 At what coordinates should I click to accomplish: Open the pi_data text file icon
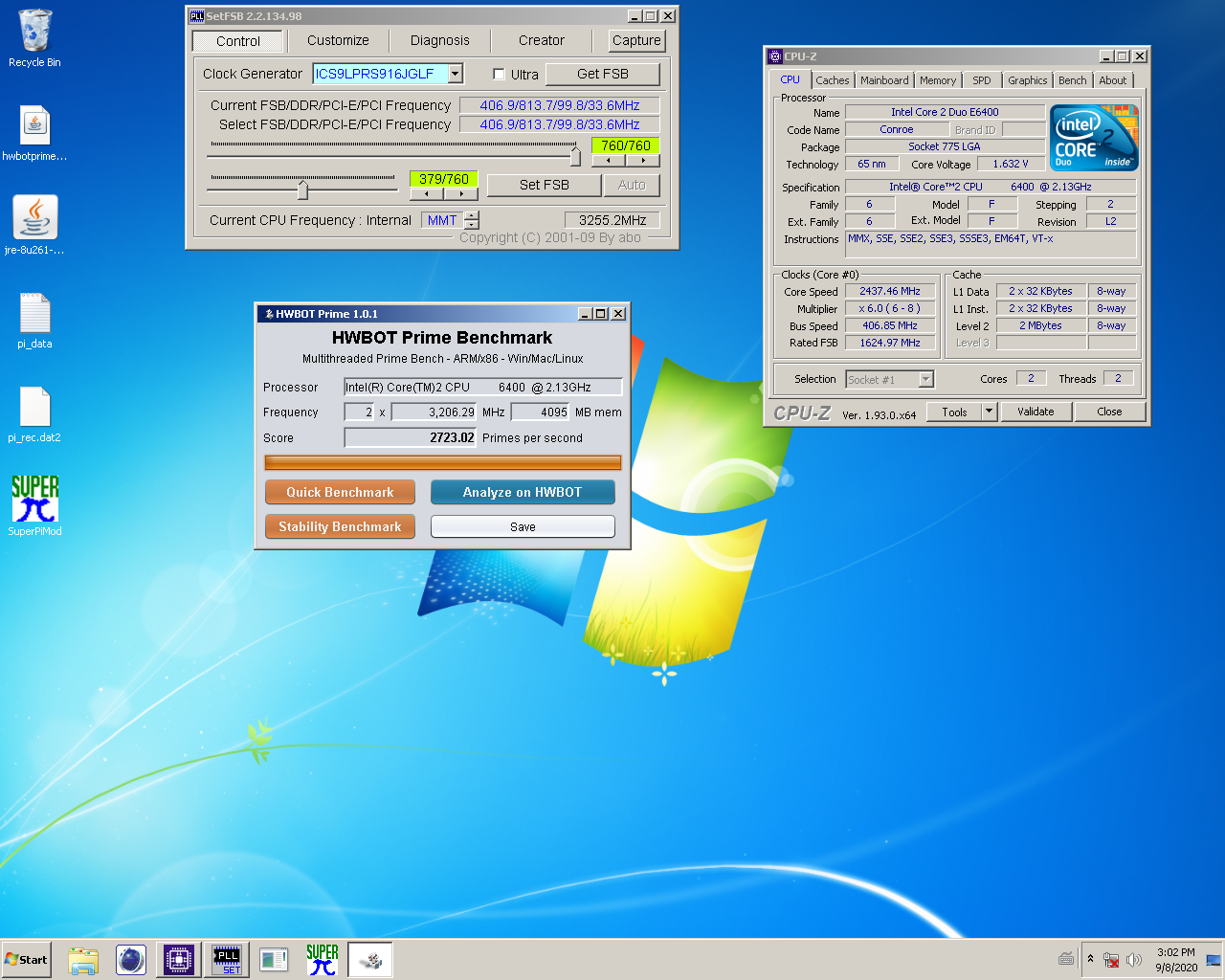point(34,321)
